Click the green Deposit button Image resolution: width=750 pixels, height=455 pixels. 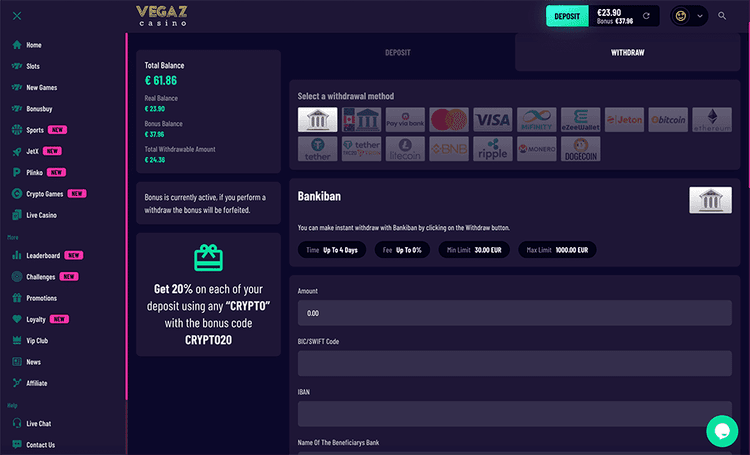[567, 16]
